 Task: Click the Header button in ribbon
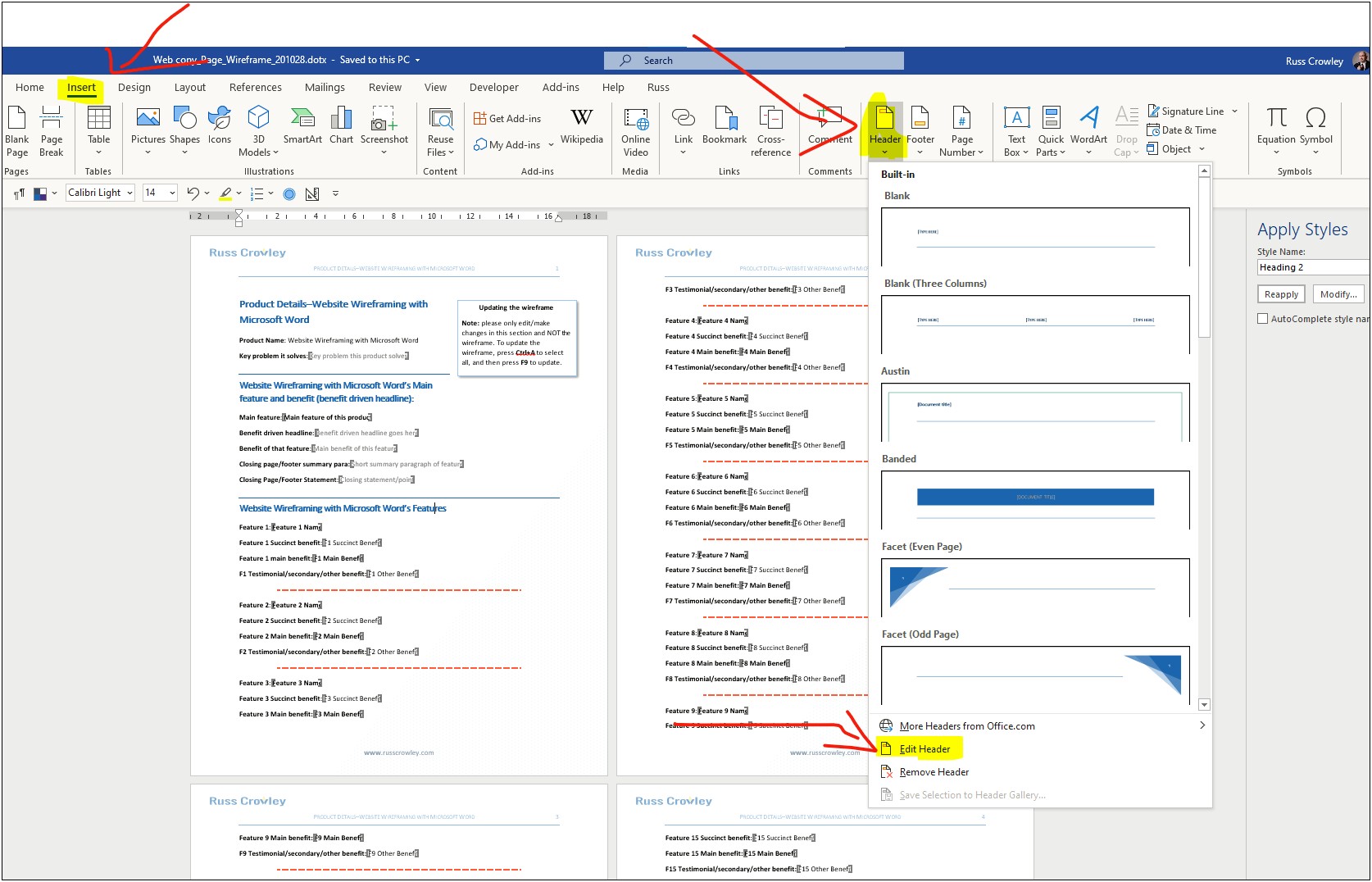click(884, 131)
